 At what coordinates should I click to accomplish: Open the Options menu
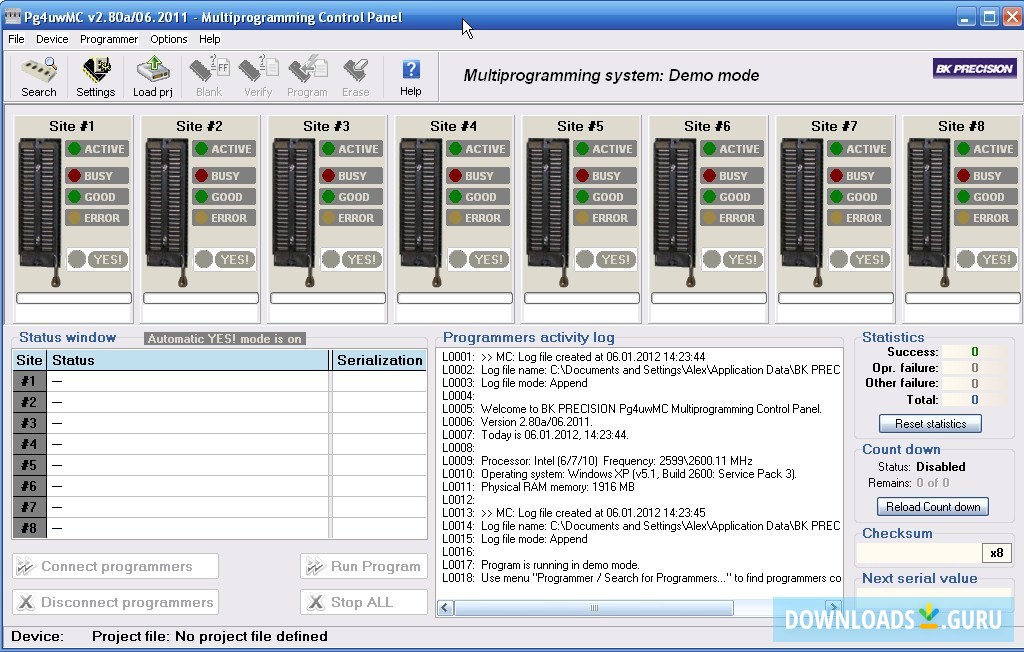pyautogui.click(x=168, y=39)
